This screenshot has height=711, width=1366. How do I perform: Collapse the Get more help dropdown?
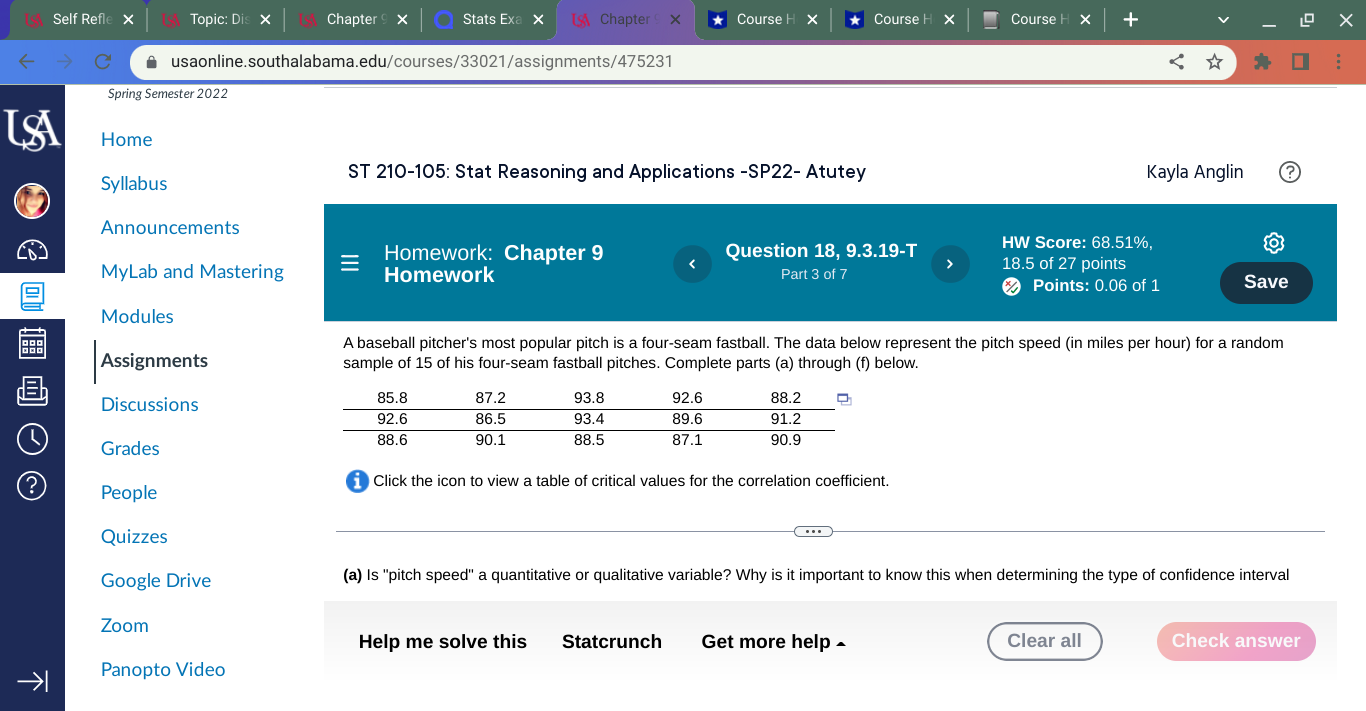pos(841,641)
